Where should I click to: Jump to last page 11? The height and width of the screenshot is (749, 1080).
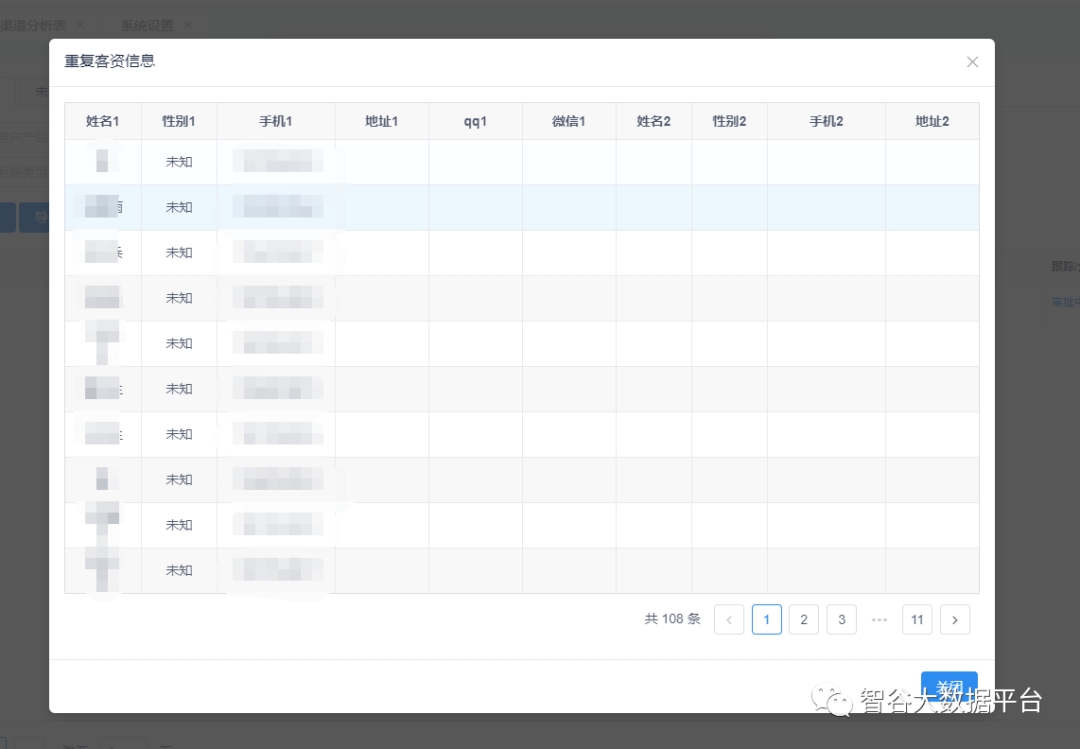coord(917,619)
